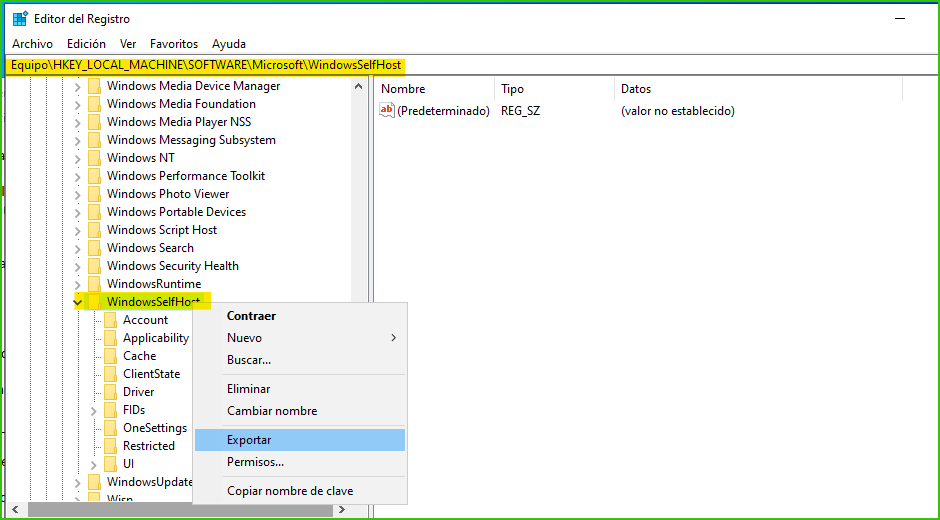This screenshot has width=940, height=520.
Task: Open the Favoritos menu
Action: tap(174, 44)
